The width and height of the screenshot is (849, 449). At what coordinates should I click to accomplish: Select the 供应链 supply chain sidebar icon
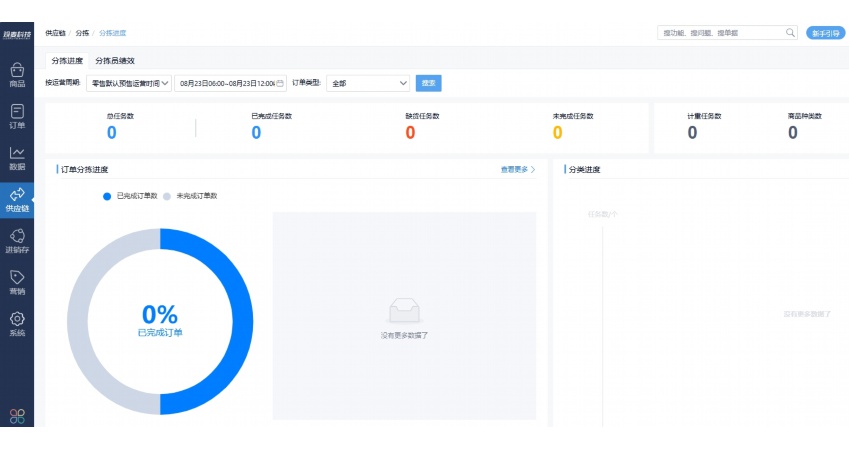click(17, 199)
